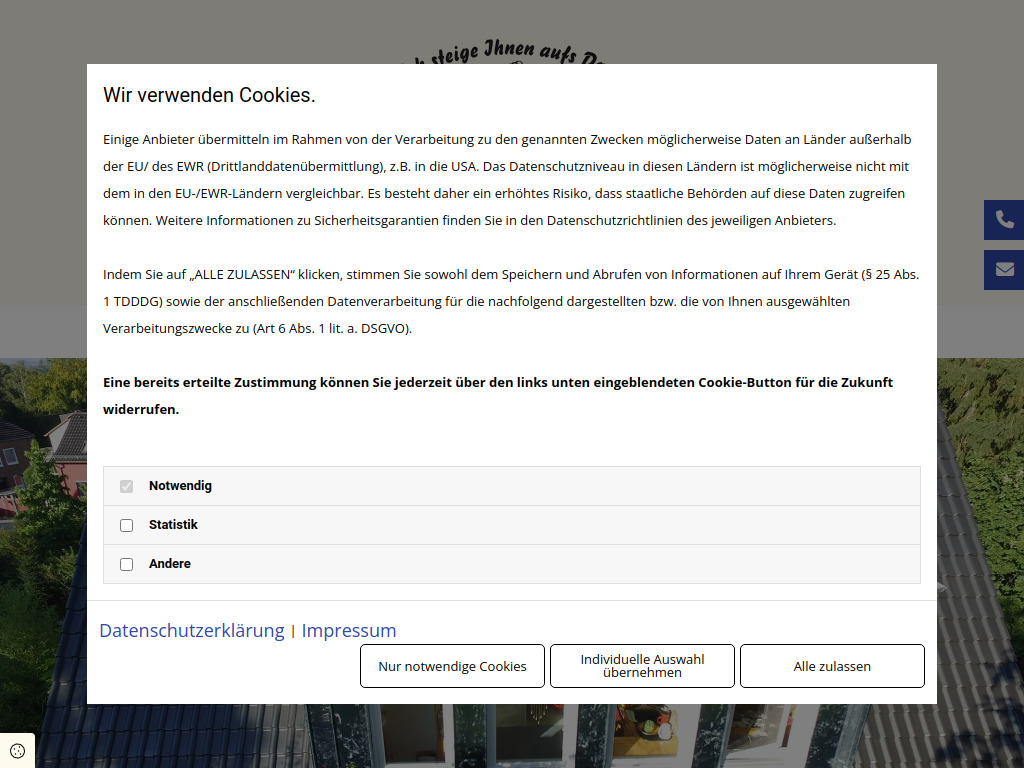Select the Andere category label
Image resolution: width=1024 pixels, height=768 pixels.
[x=168, y=563]
